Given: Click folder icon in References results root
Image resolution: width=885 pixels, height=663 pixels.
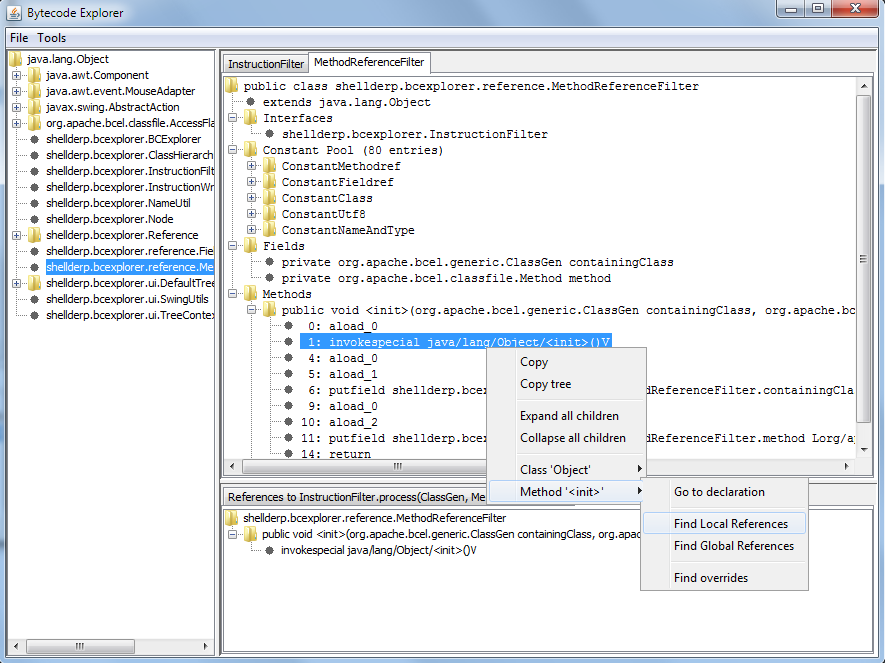Looking at the screenshot, I should [231, 518].
